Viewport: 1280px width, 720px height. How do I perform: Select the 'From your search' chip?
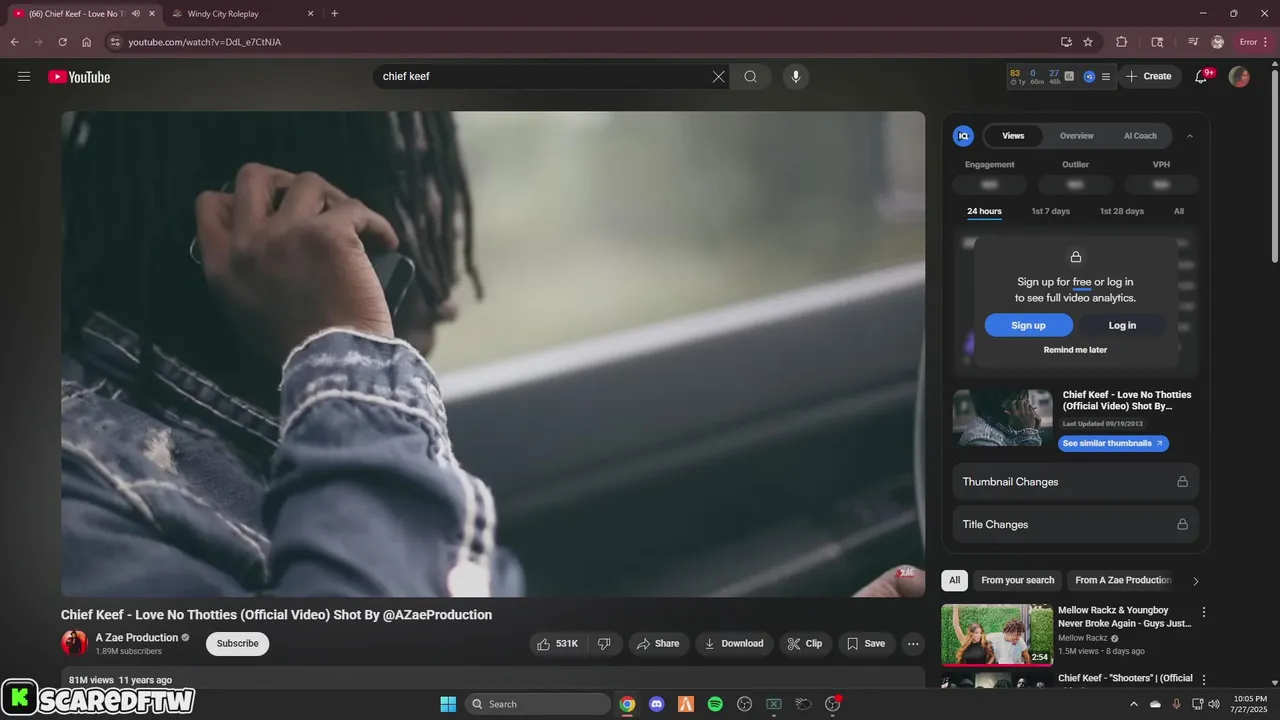coord(1018,580)
